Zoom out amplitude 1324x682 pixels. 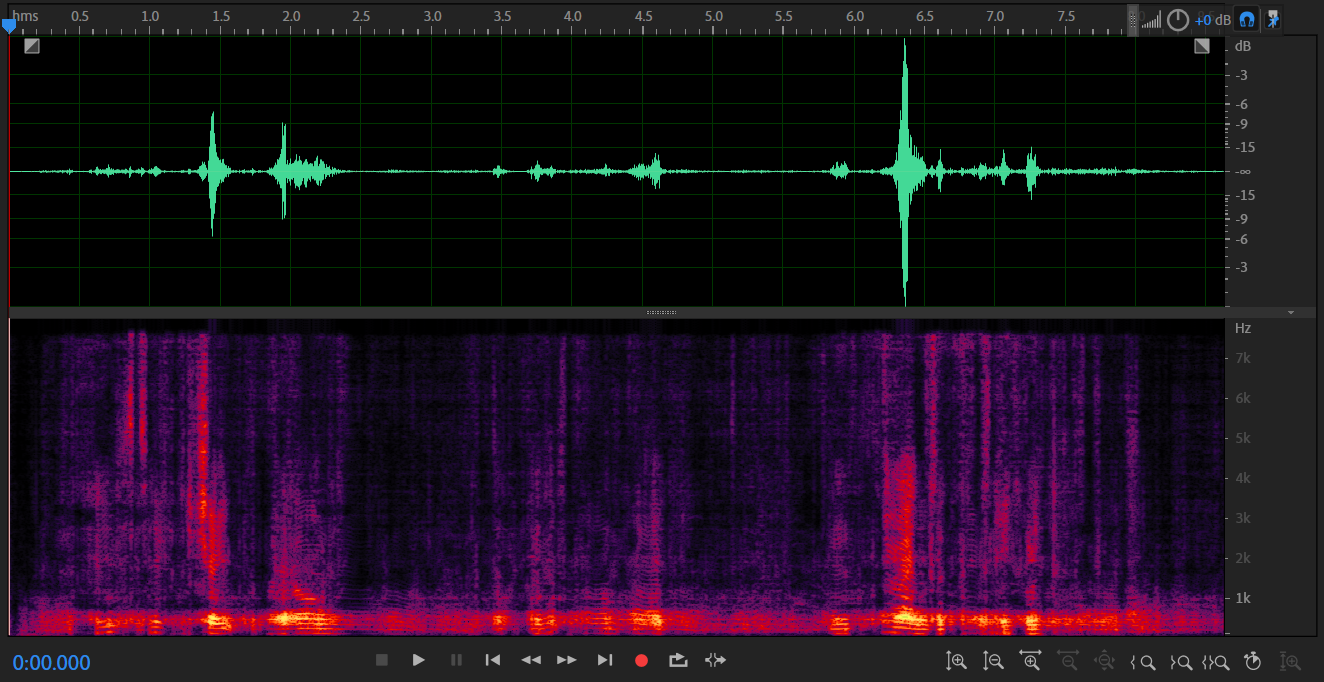click(x=993, y=661)
